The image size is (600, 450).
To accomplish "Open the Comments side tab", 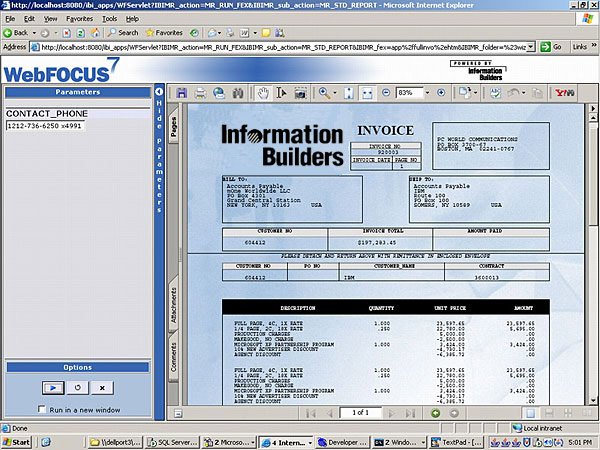I will coord(173,357).
